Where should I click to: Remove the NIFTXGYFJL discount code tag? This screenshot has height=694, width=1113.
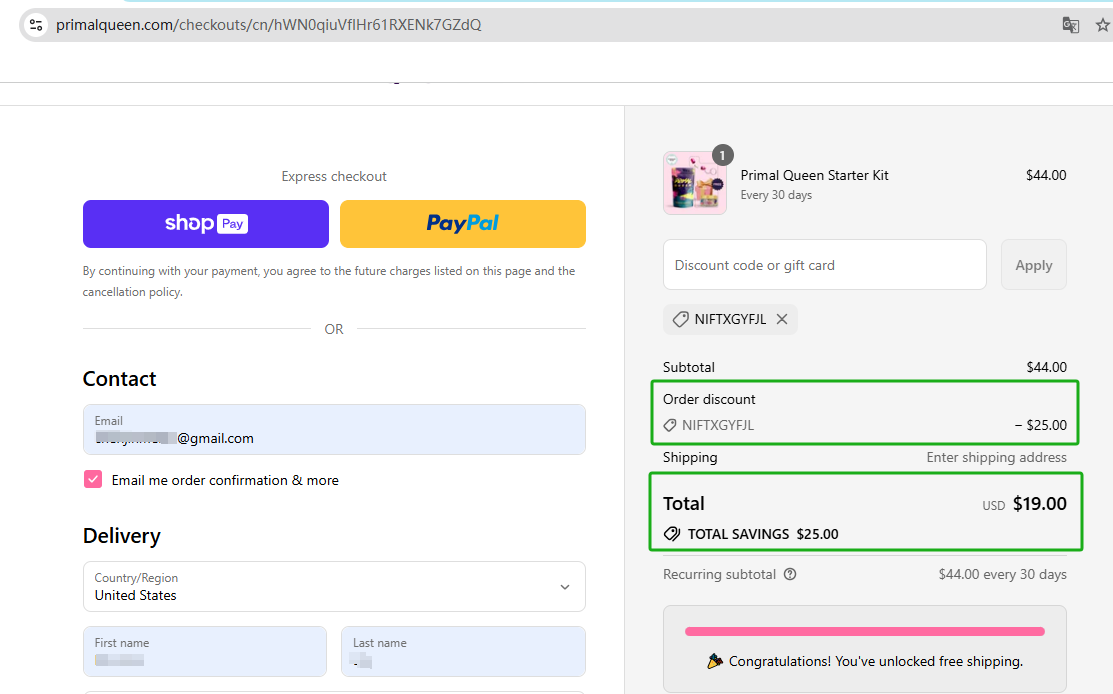pos(782,319)
